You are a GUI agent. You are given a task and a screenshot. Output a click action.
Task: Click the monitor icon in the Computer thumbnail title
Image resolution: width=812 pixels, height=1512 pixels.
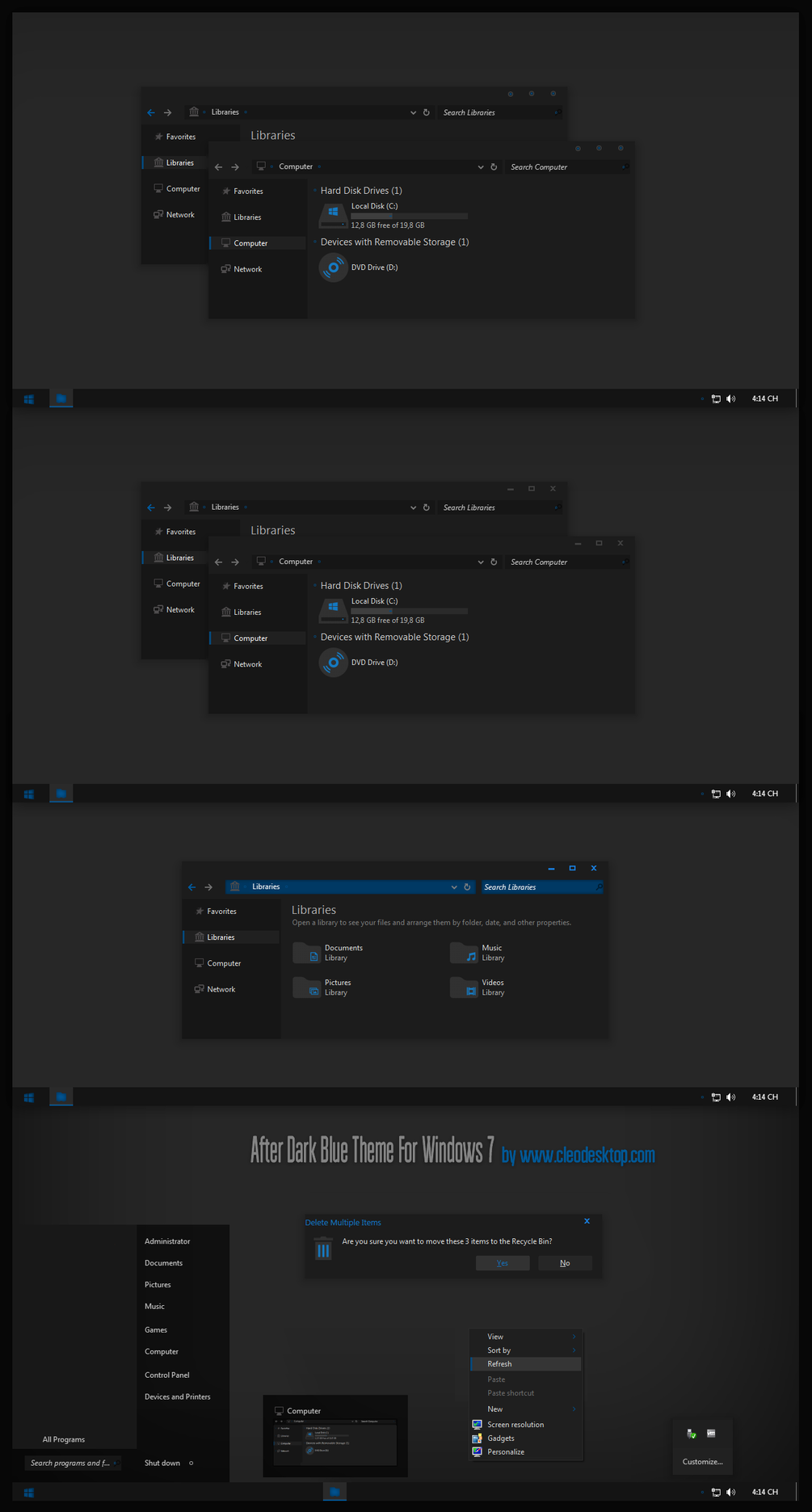coord(279,1411)
